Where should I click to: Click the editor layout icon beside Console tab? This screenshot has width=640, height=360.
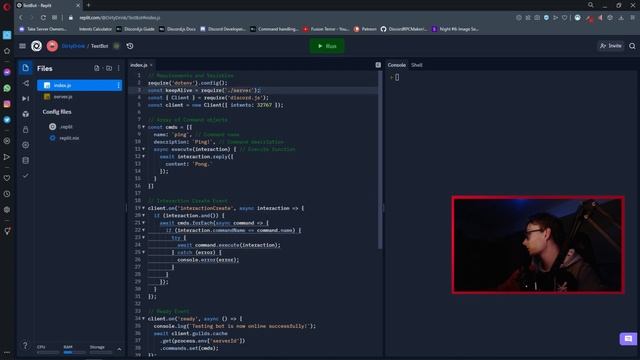tap(378, 65)
